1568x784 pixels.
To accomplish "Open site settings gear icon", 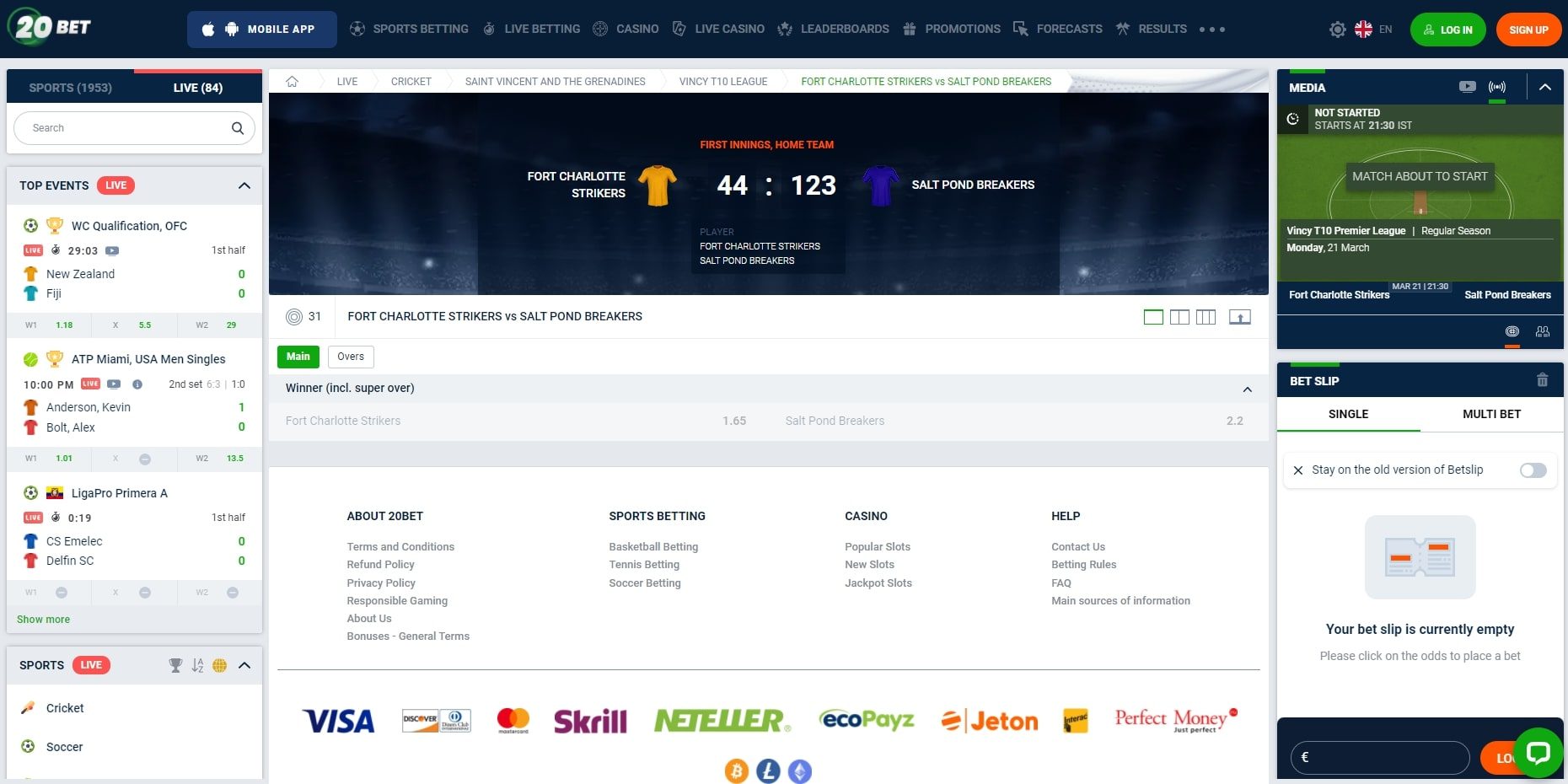I will pyautogui.click(x=1337, y=30).
